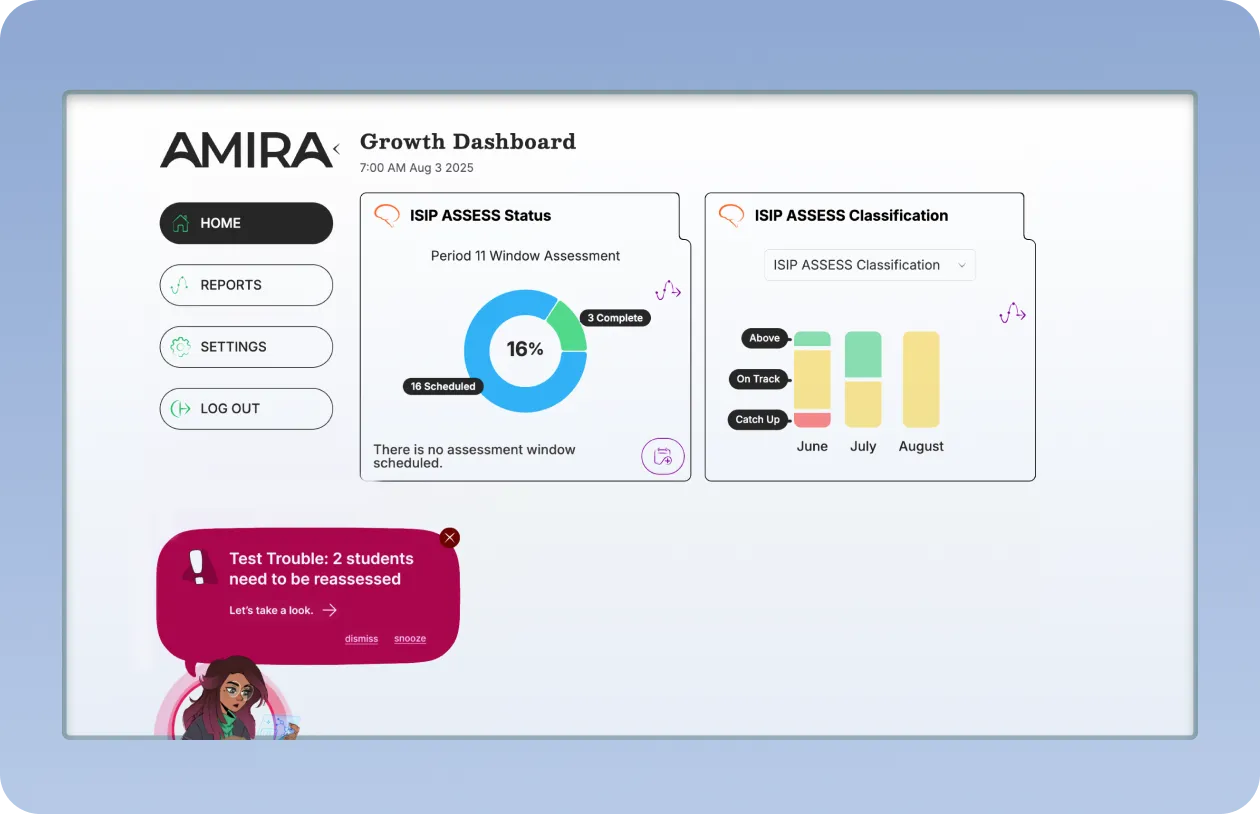Click the red Catch Up segment of the June bar

coord(813,420)
